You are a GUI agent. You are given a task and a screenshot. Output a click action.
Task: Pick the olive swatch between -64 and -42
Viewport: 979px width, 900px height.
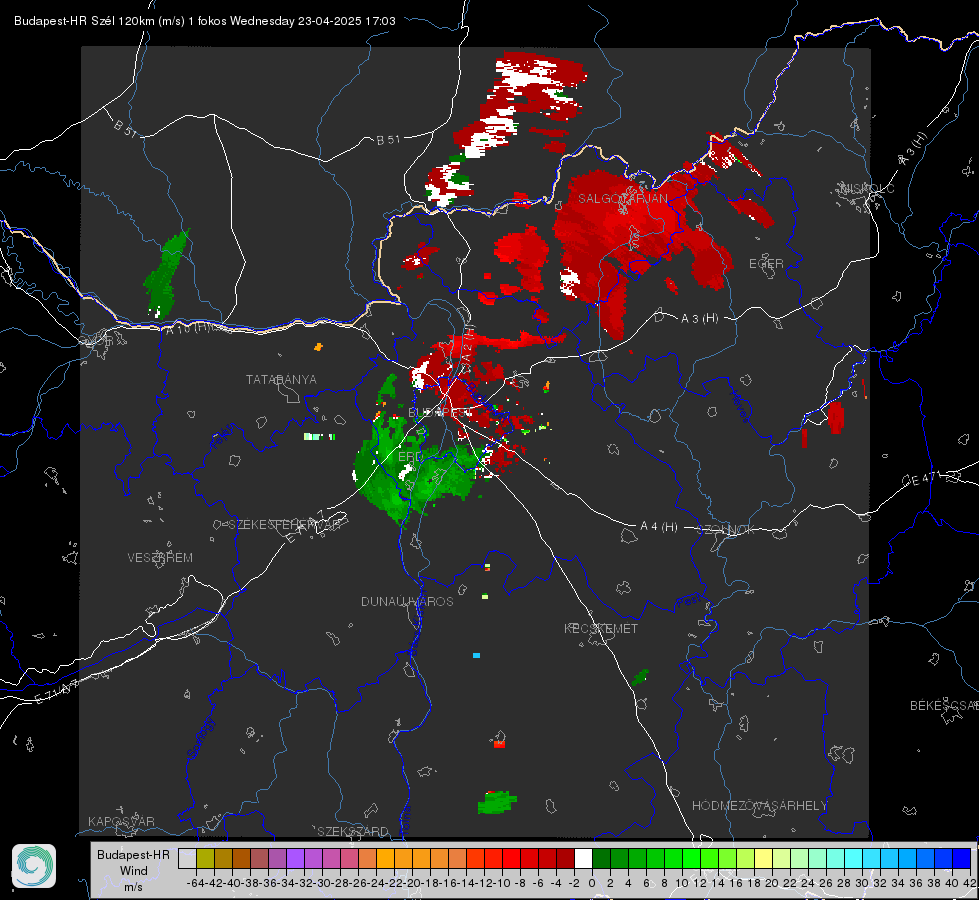pos(205,858)
